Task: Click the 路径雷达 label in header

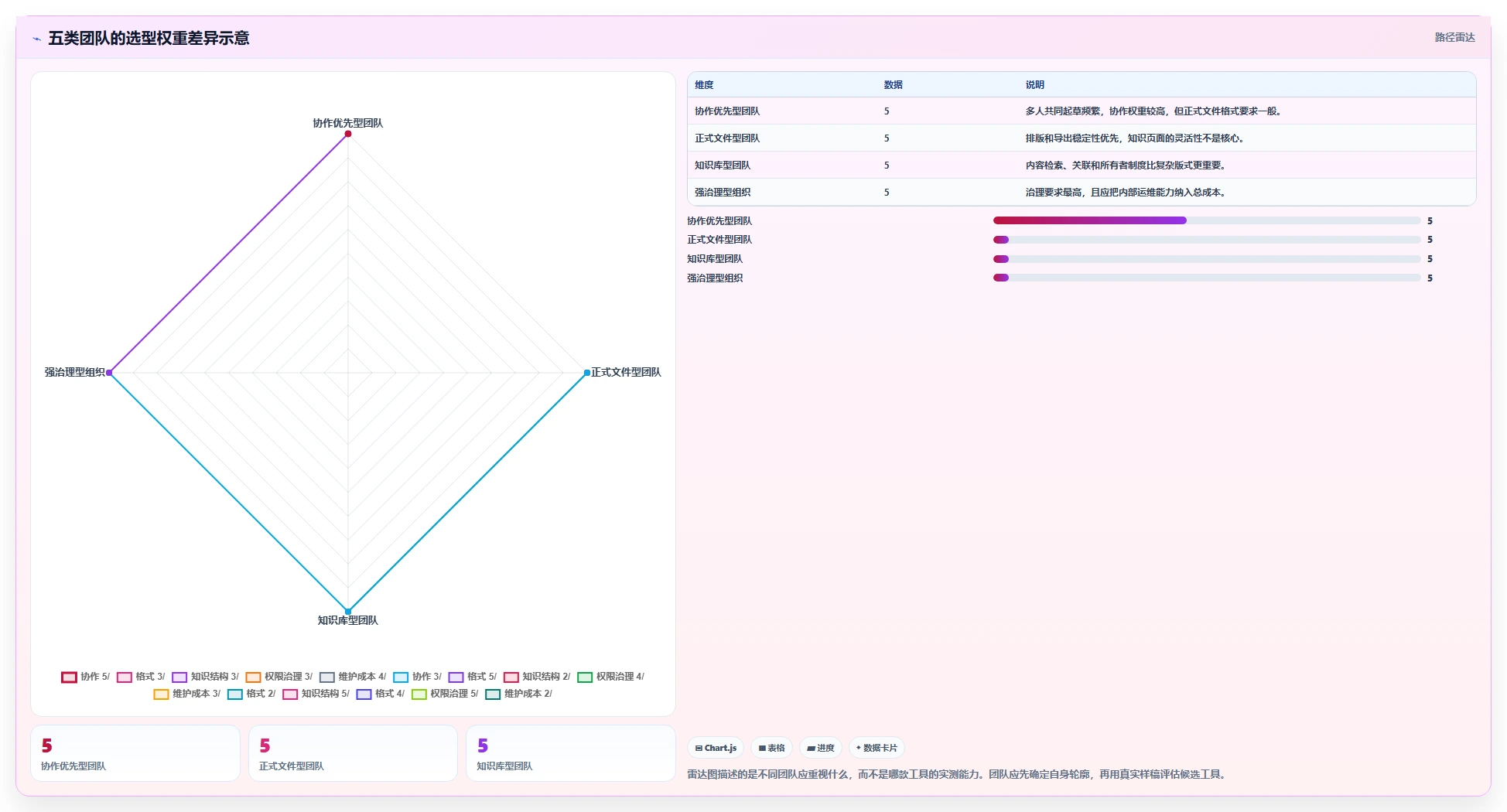Action: [1454, 37]
